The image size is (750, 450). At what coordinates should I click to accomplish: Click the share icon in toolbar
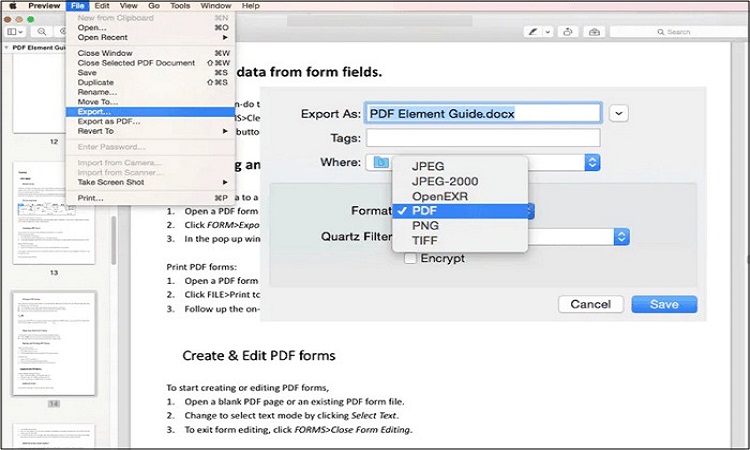point(569,32)
